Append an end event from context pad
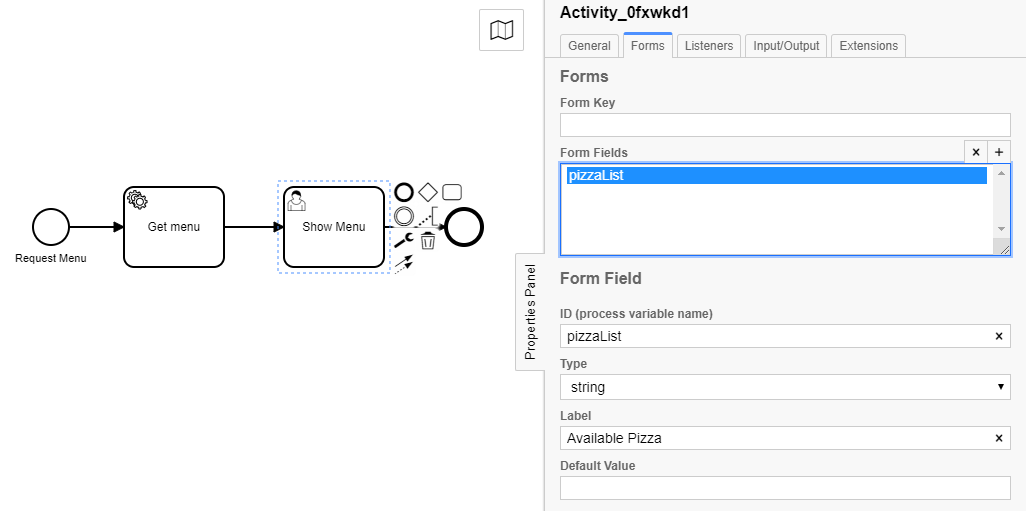This screenshot has width=1026, height=511. click(x=404, y=192)
